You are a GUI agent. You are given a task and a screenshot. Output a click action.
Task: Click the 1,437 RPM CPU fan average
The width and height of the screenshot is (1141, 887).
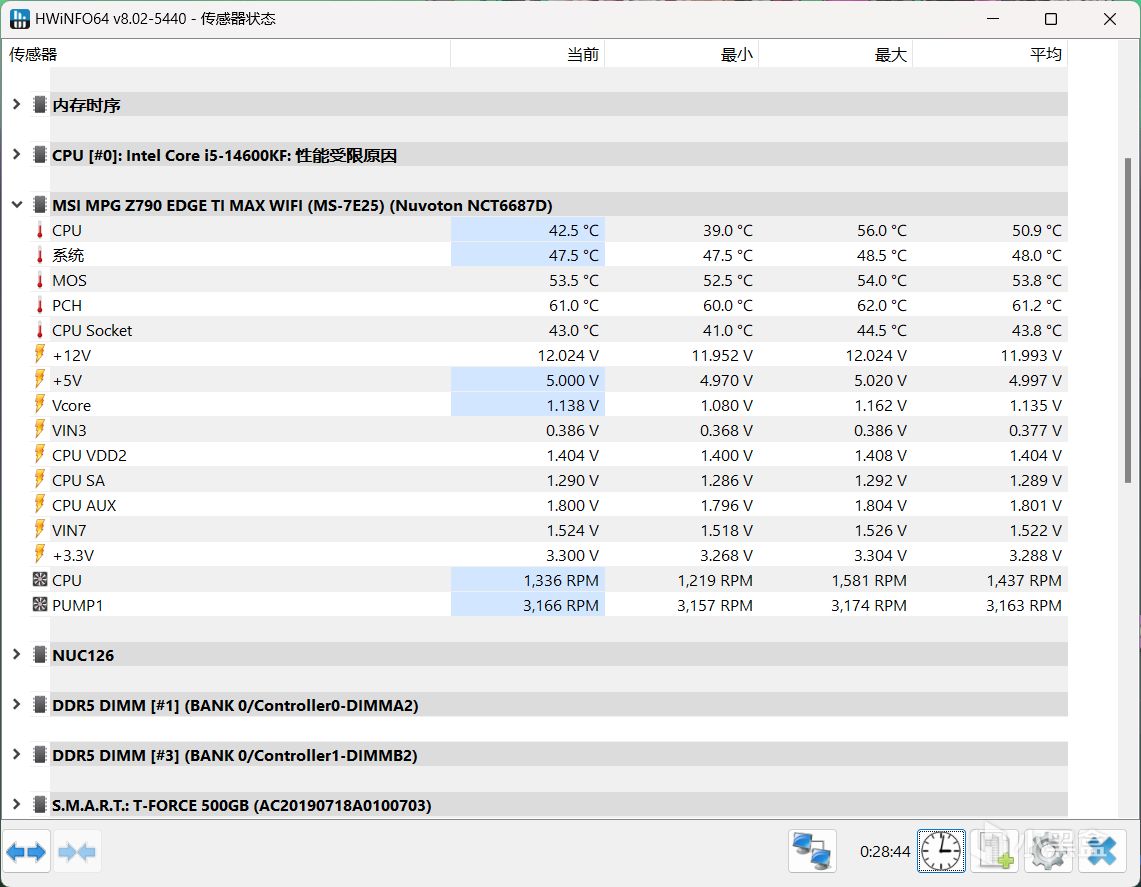pyautogui.click(x=1024, y=581)
